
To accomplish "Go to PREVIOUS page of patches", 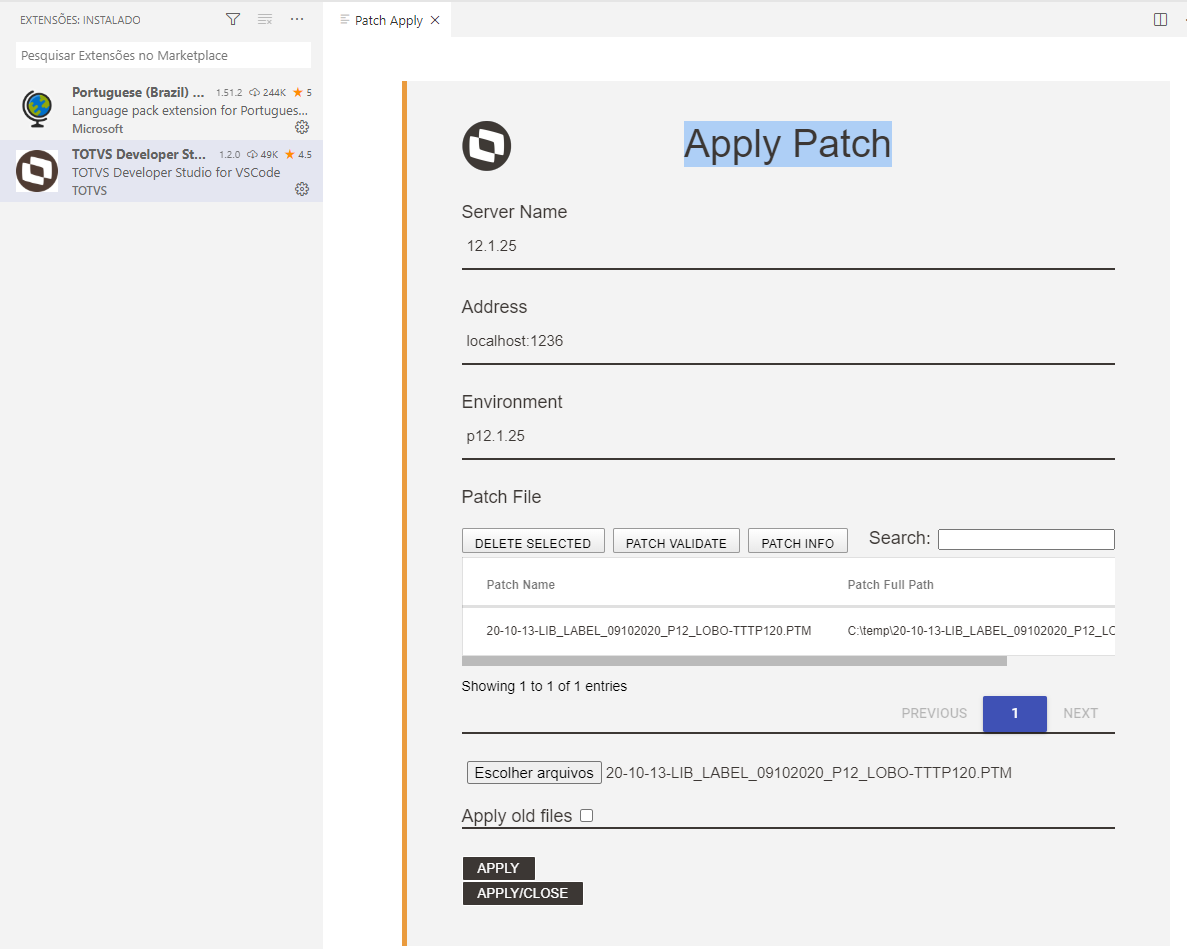I will pyautogui.click(x=934, y=713).
